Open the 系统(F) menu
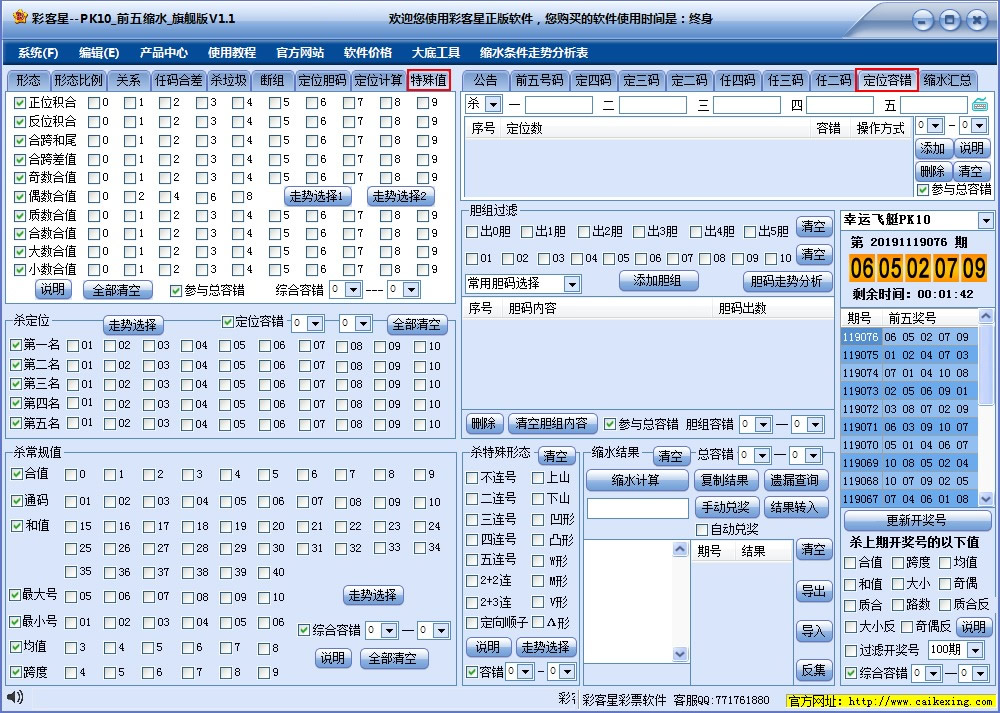The image size is (1000, 713). pos(36,53)
